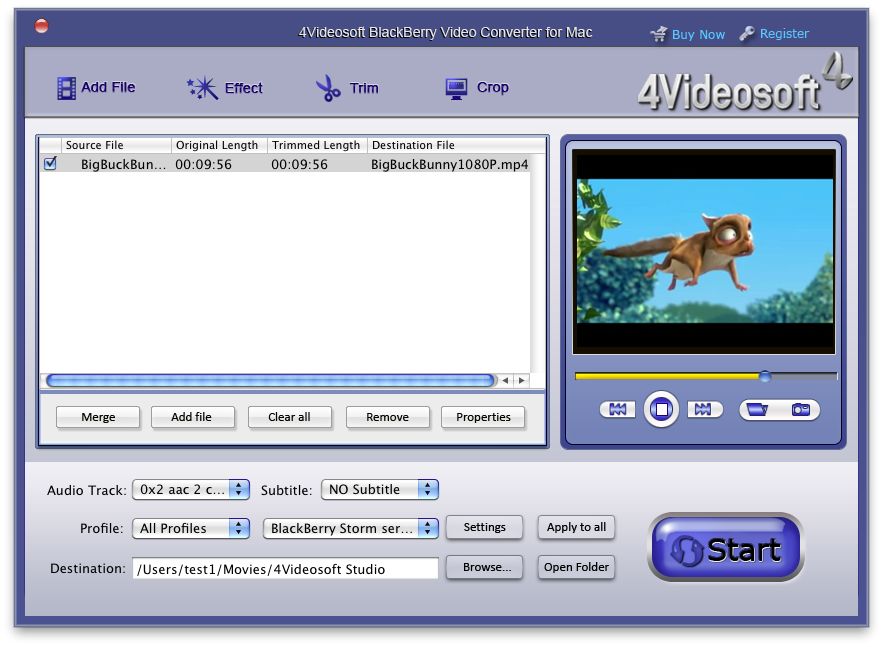
Task: Uncheck the BigBuckBunny file checkbox
Action: pos(50,164)
